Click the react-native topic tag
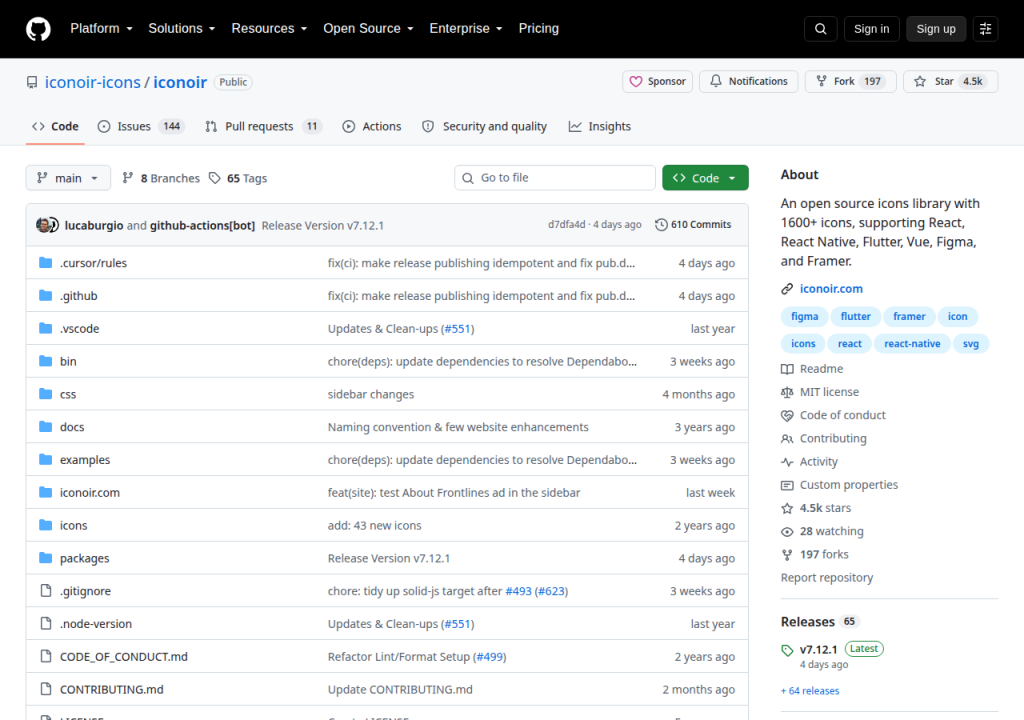This screenshot has height=720, width=1024. click(912, 344)
